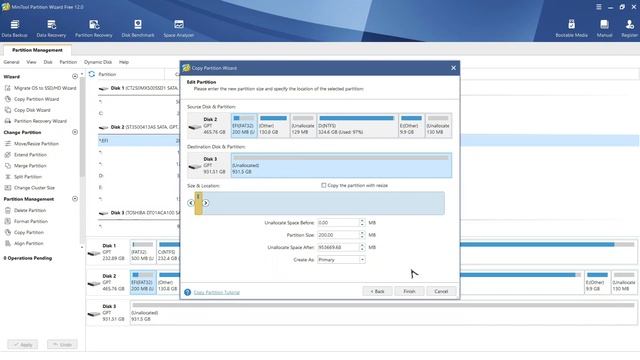Refresh the partition list

click(92, 74)
